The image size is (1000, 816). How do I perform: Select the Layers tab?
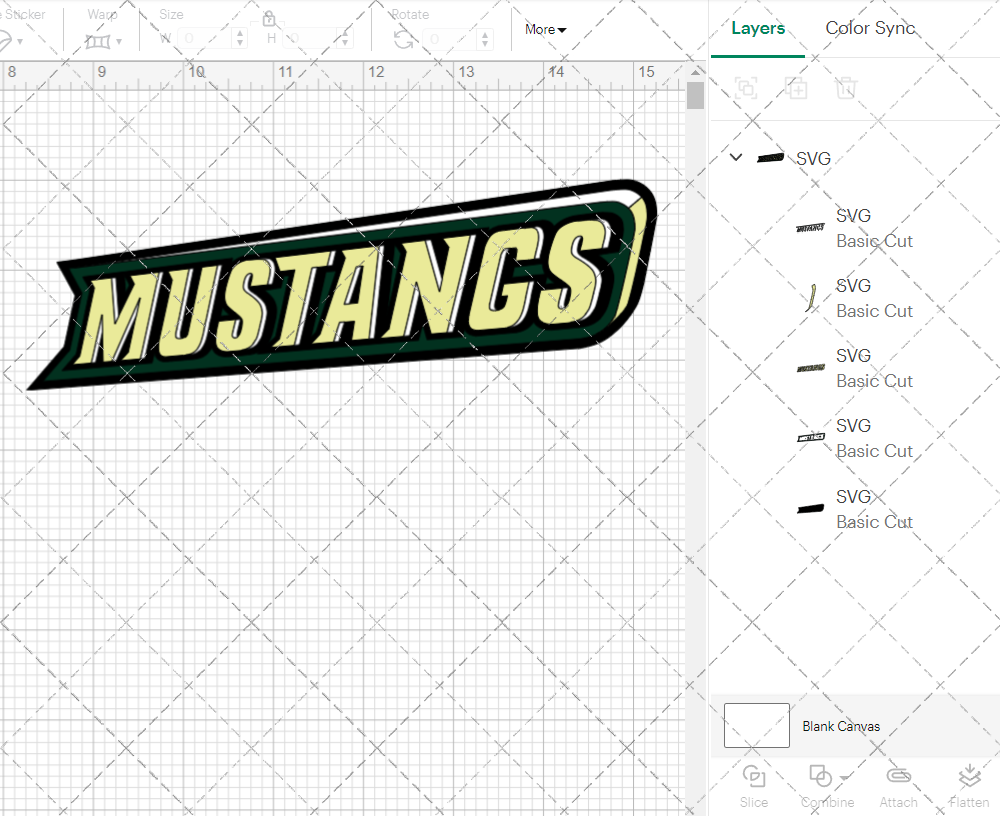pyautogui.click(x=758, y=28)
